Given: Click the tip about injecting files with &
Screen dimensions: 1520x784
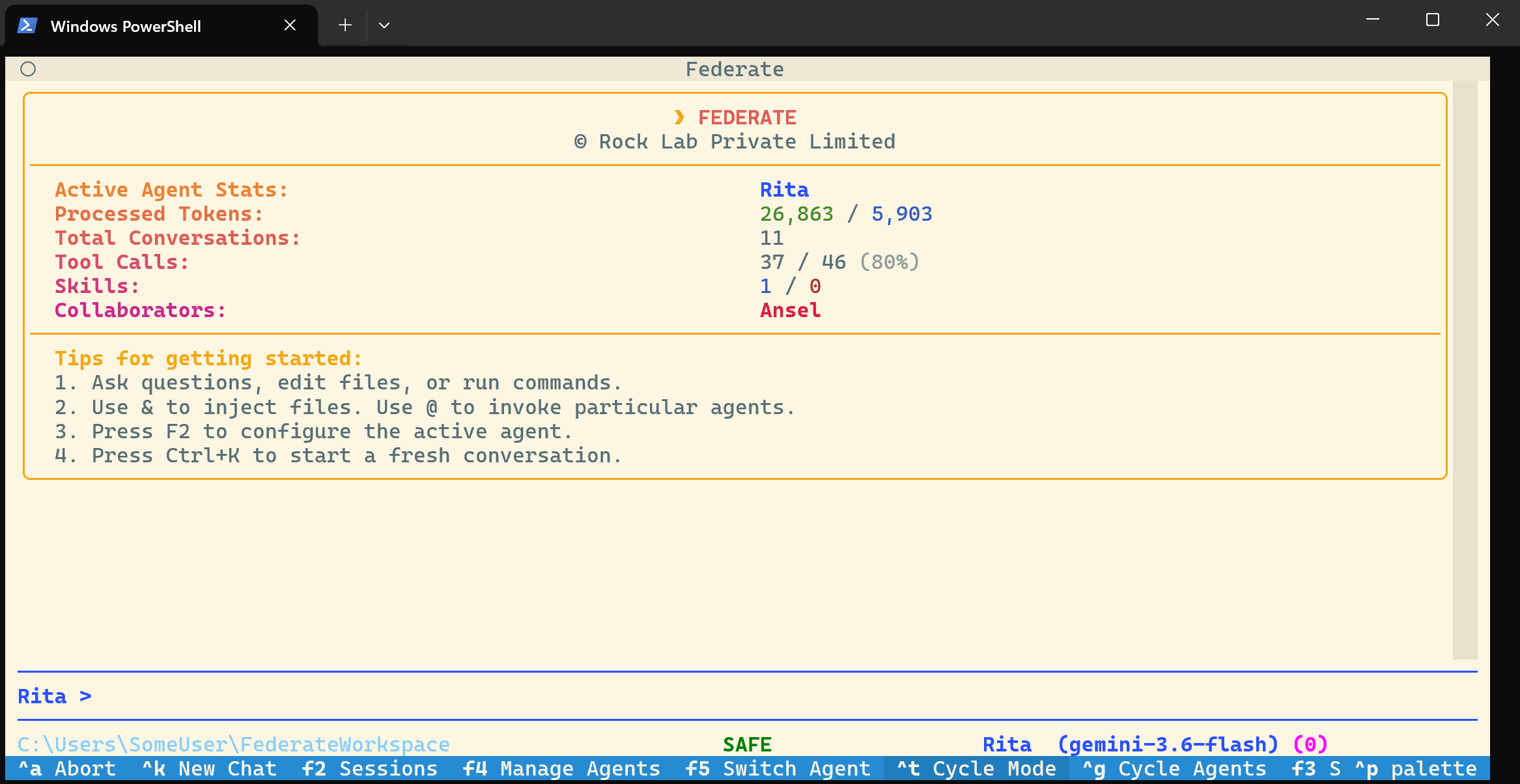Looking at the screenshot, I should pyautogui.click(x=425, y=408).
